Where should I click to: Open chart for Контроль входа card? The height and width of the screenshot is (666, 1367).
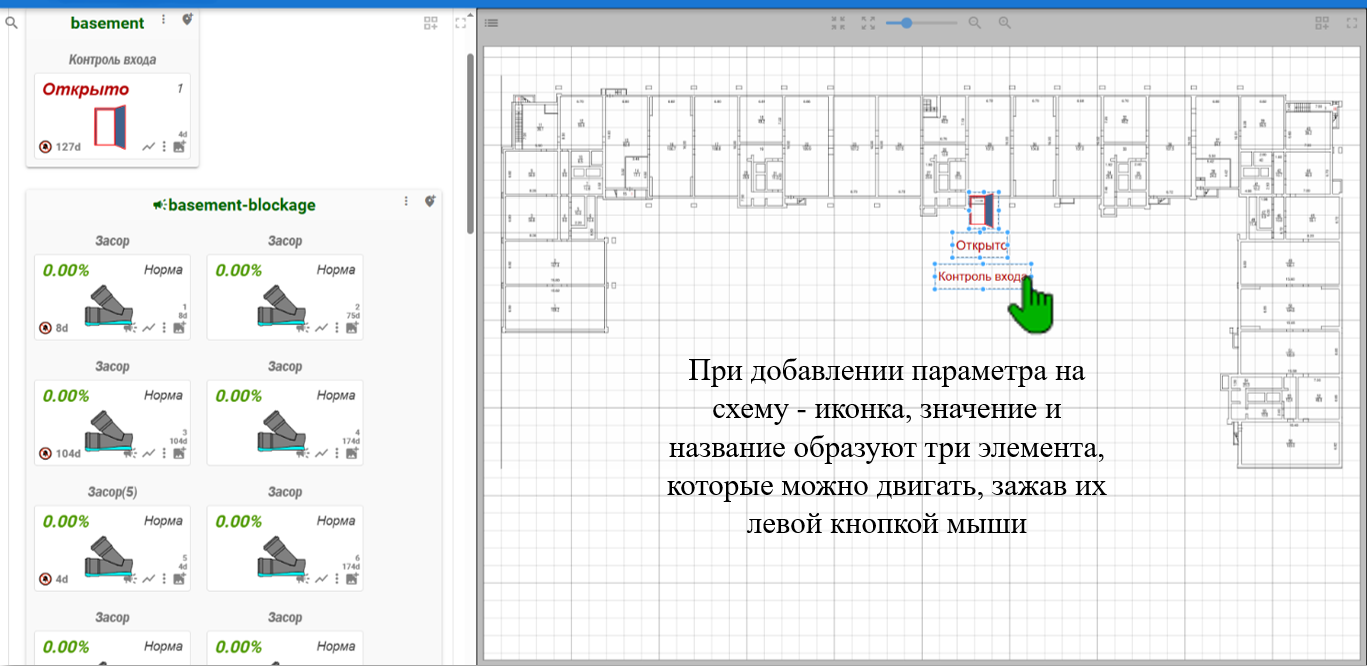[149, 146]
